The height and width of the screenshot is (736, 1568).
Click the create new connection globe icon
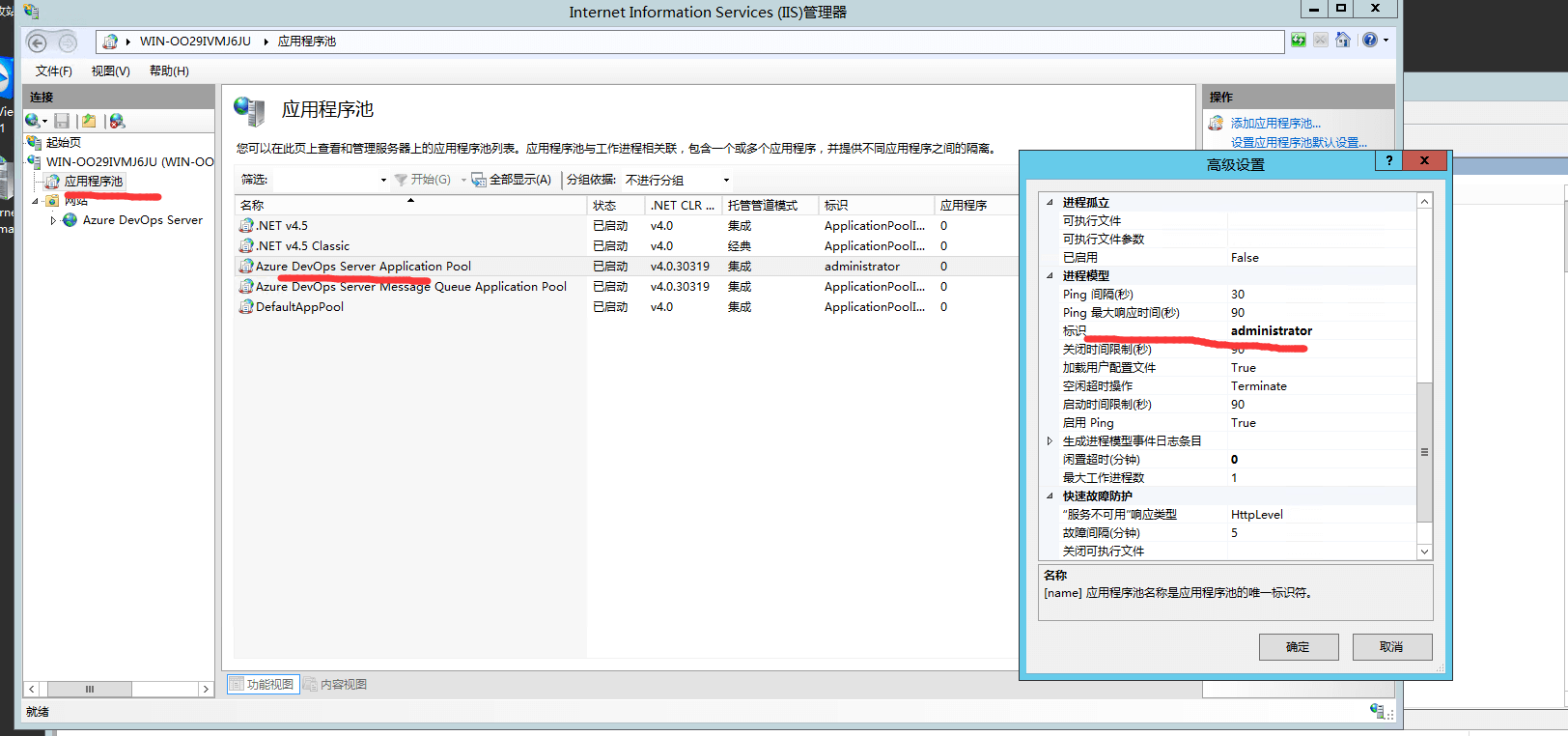tap(34, 121)
